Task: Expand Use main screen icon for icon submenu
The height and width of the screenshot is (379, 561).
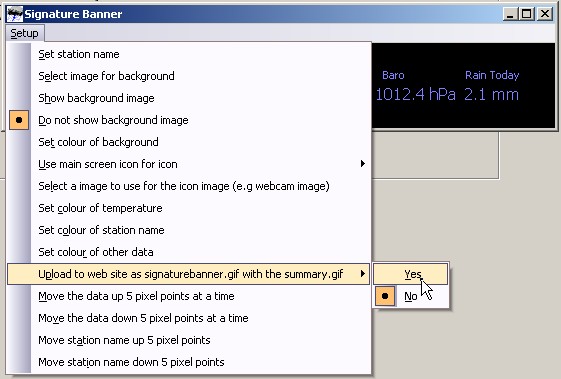Action: tap(189, 164)
